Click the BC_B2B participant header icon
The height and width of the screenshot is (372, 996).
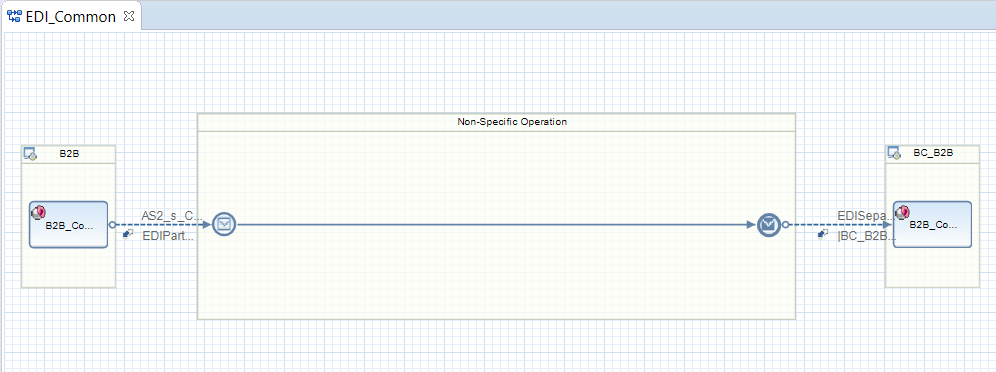click(x=895, y=154)
